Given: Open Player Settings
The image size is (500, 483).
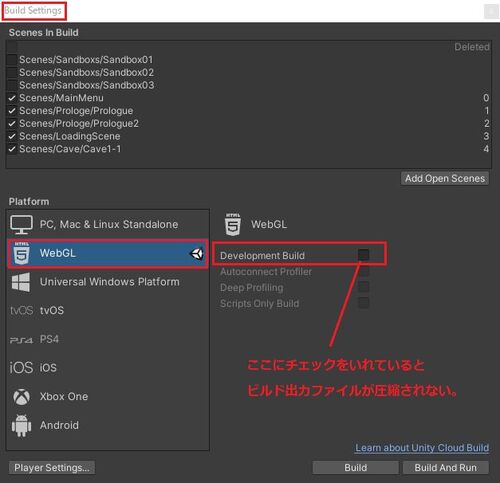Looking at the screenshot, I should [x=52, y=468].
